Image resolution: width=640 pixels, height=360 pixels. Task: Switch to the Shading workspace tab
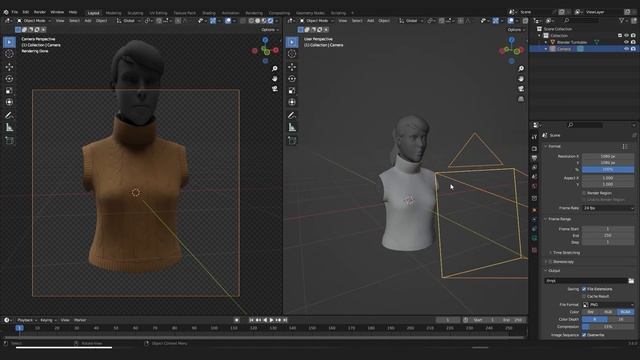click(209, 13)
